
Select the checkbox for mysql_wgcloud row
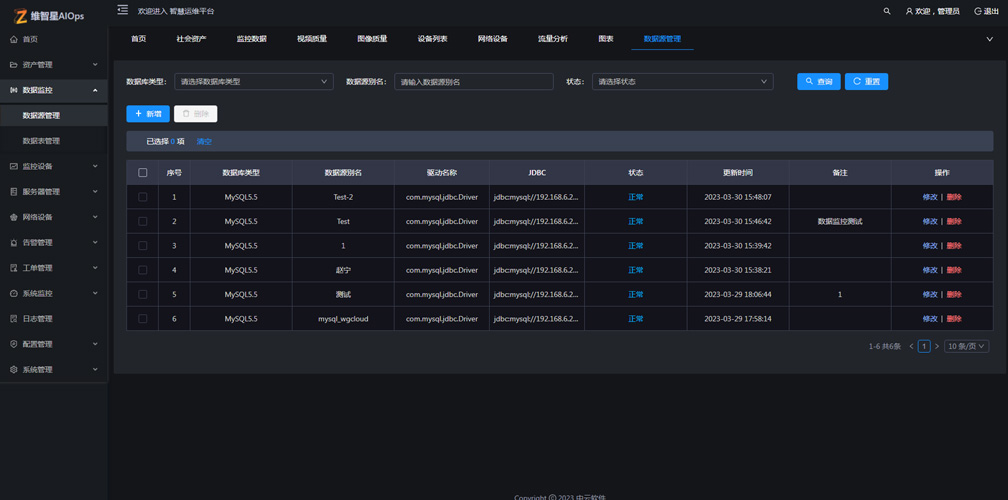[143, 319]
